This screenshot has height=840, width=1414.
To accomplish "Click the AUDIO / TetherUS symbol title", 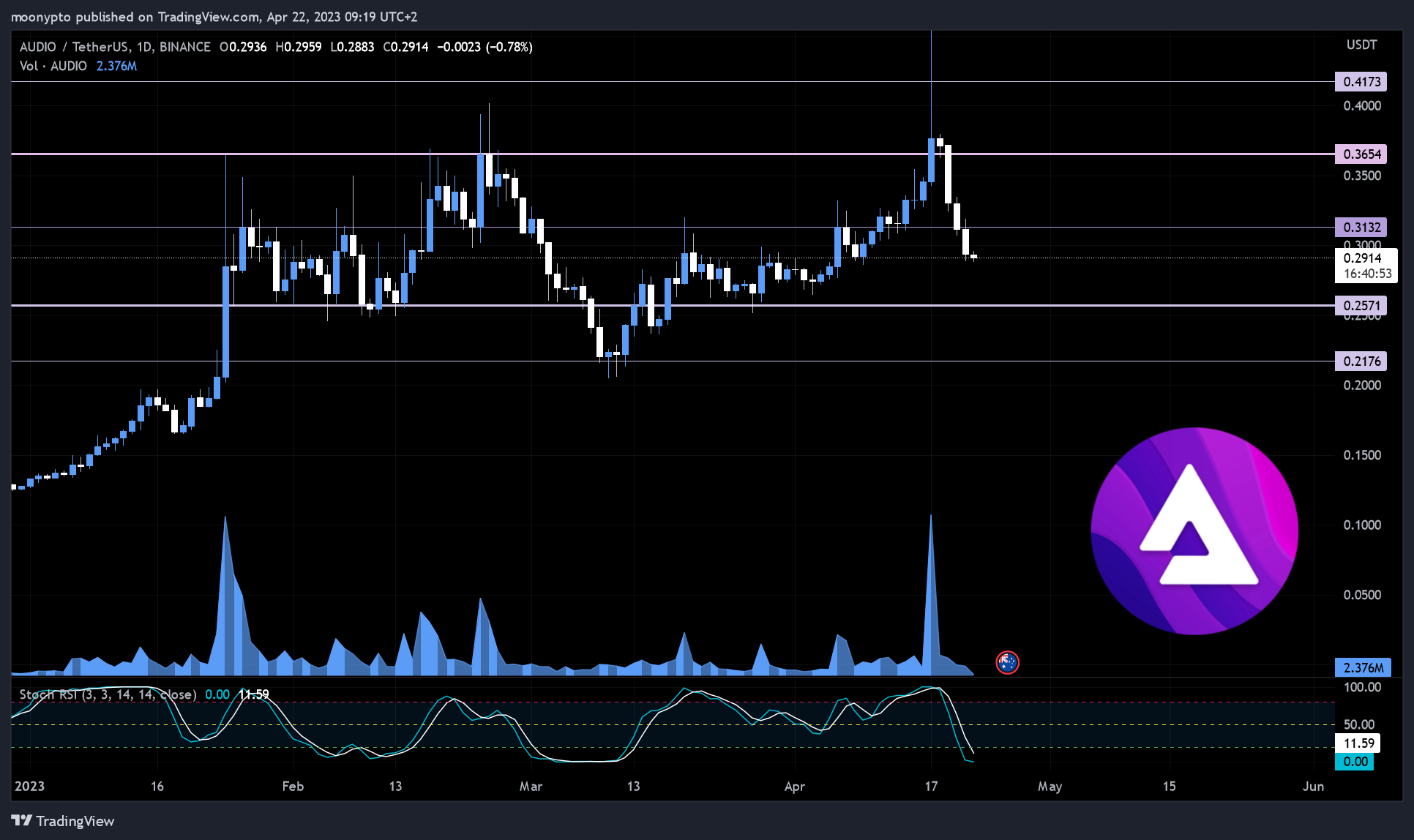I will click(x=114, y=47).
